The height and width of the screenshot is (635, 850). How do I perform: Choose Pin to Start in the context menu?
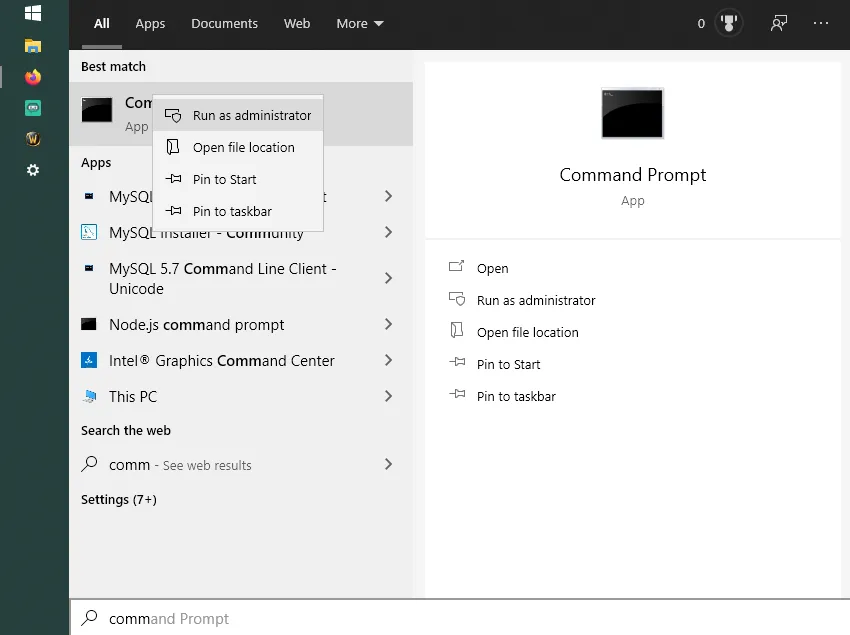click(x=238, y=179)
